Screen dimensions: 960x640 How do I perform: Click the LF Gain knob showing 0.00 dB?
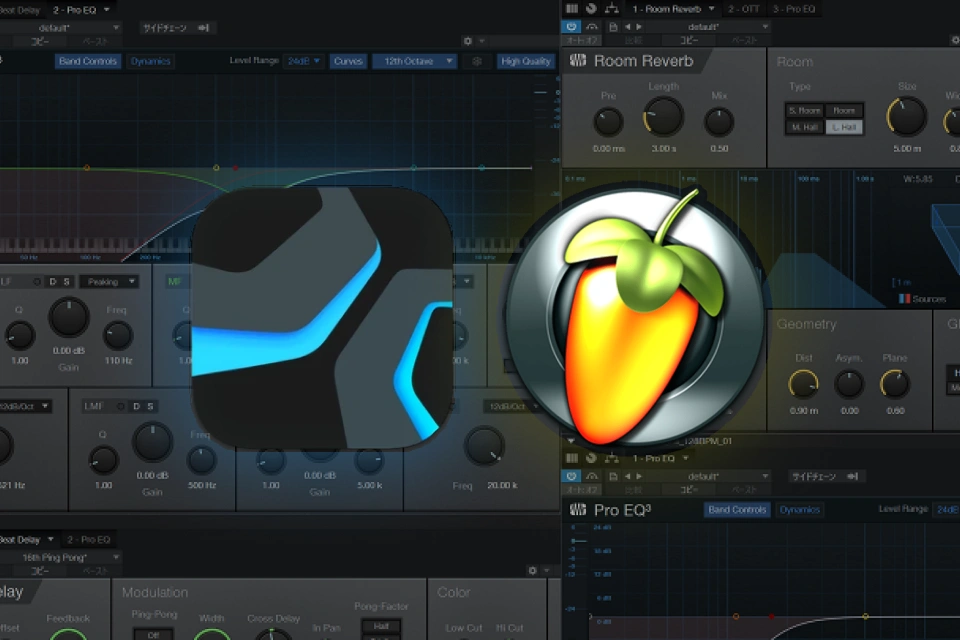click(69, 317)
